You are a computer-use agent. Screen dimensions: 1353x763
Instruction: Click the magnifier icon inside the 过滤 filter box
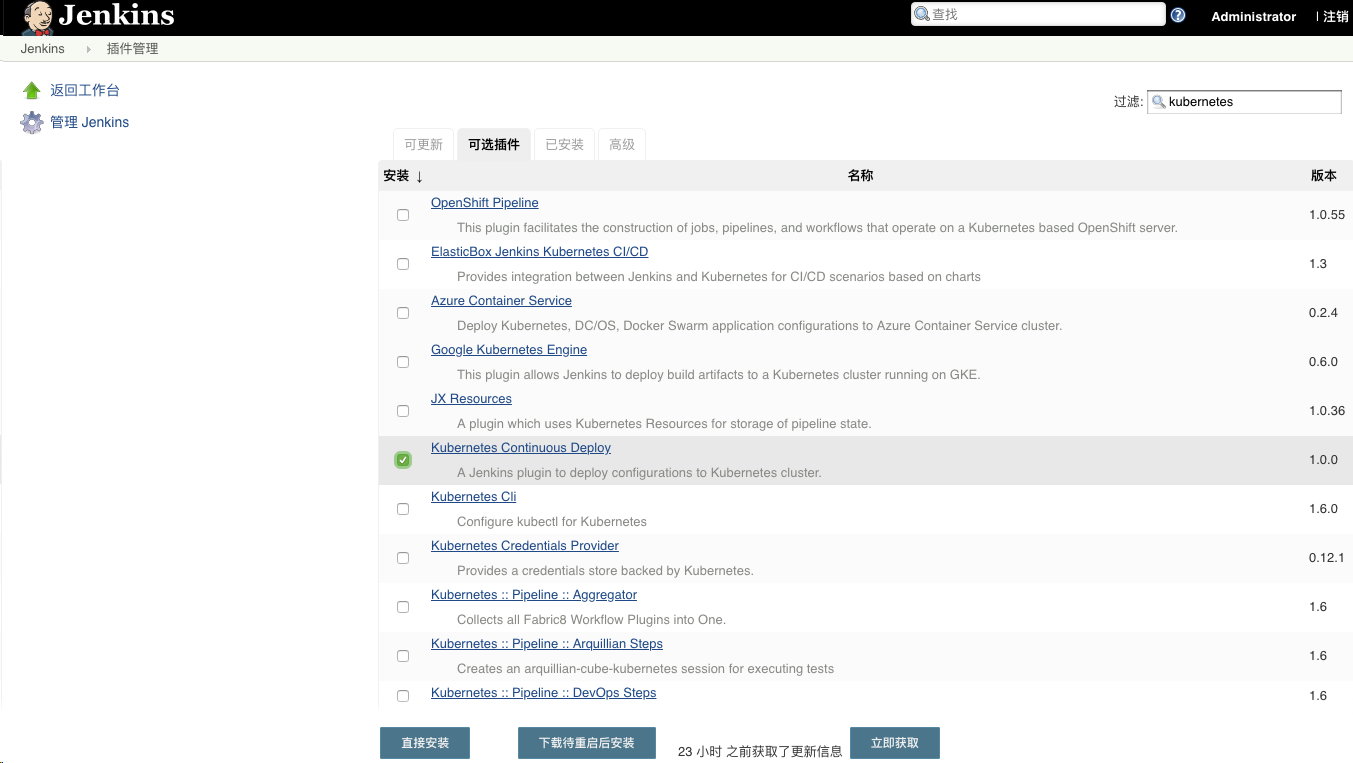[x=1159, y=101]
